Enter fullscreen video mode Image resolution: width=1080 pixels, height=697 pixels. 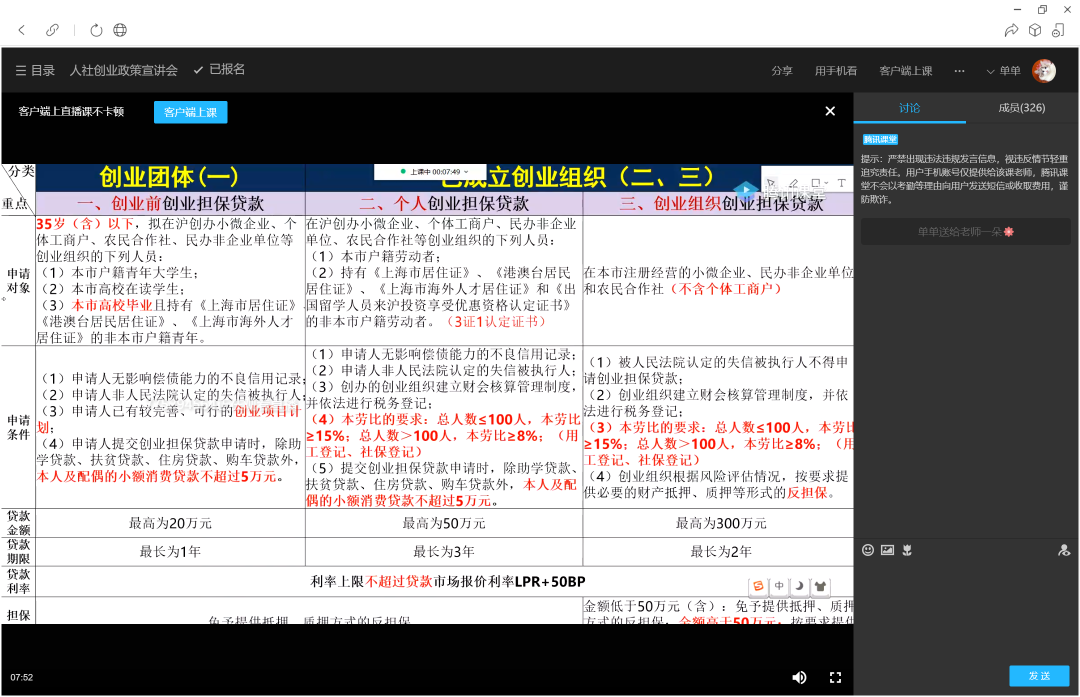835,678
